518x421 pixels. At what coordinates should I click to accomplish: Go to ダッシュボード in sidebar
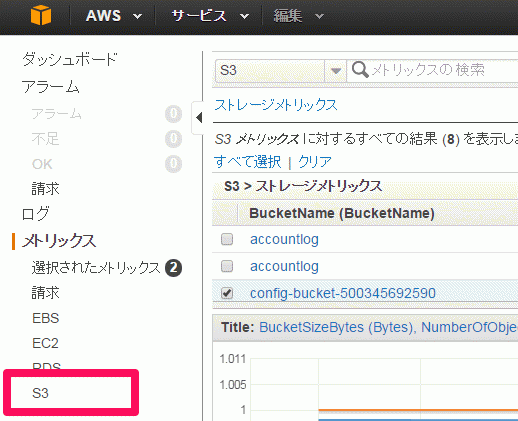coord(70,59)
